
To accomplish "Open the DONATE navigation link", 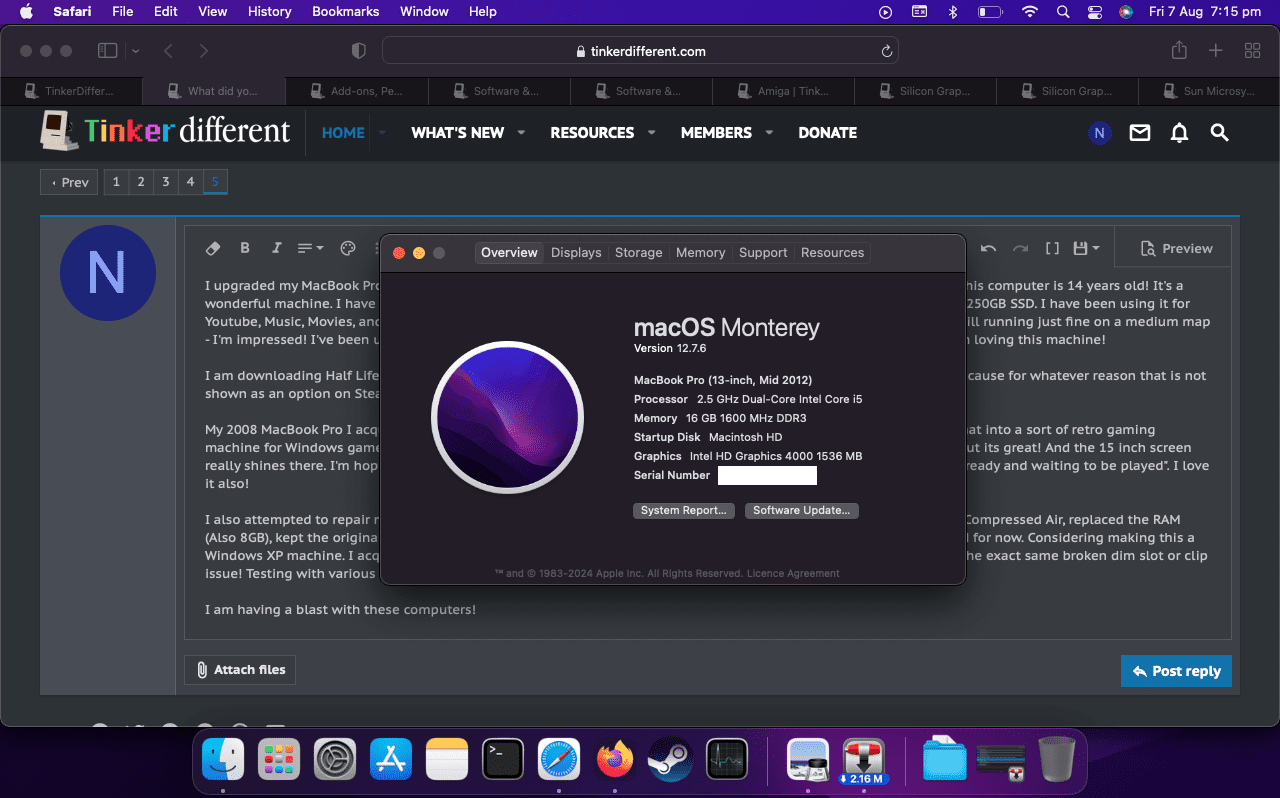I will pos(827,132).
